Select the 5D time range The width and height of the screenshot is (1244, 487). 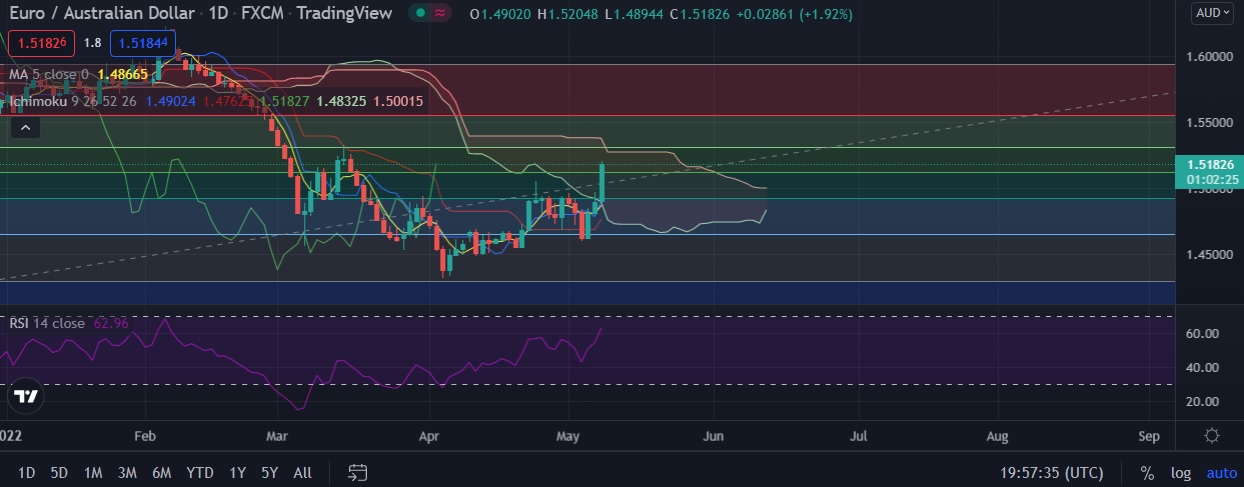[x=59, y=473]
